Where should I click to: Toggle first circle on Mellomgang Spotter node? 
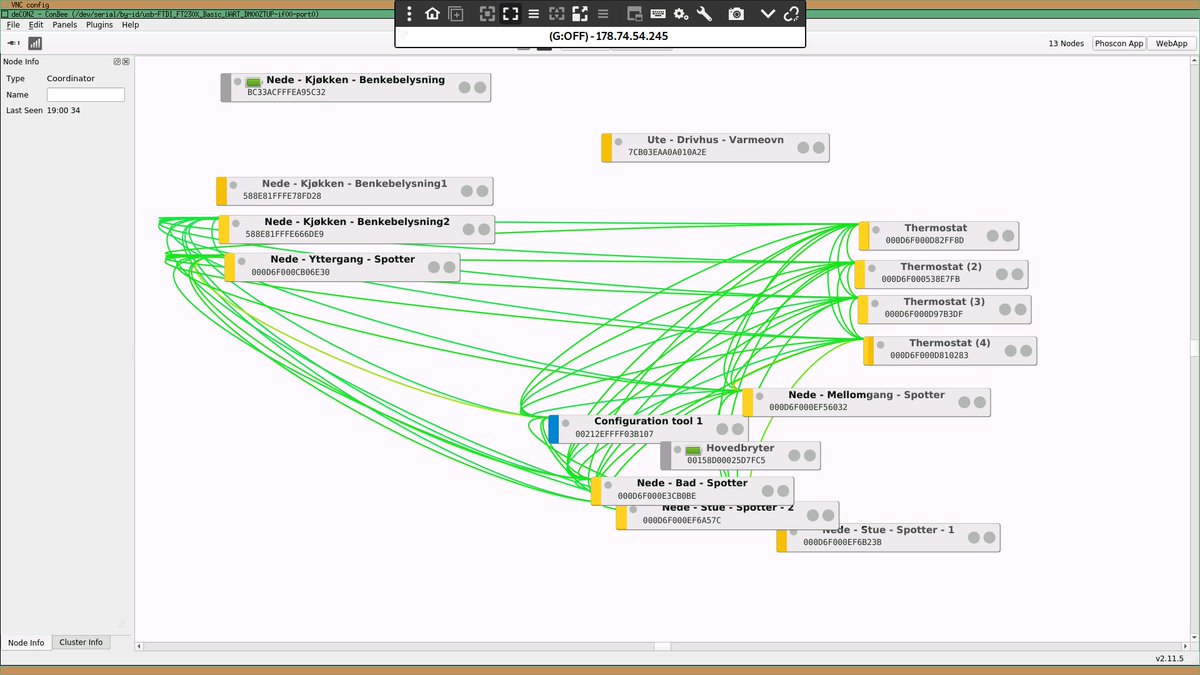(964, 402)
